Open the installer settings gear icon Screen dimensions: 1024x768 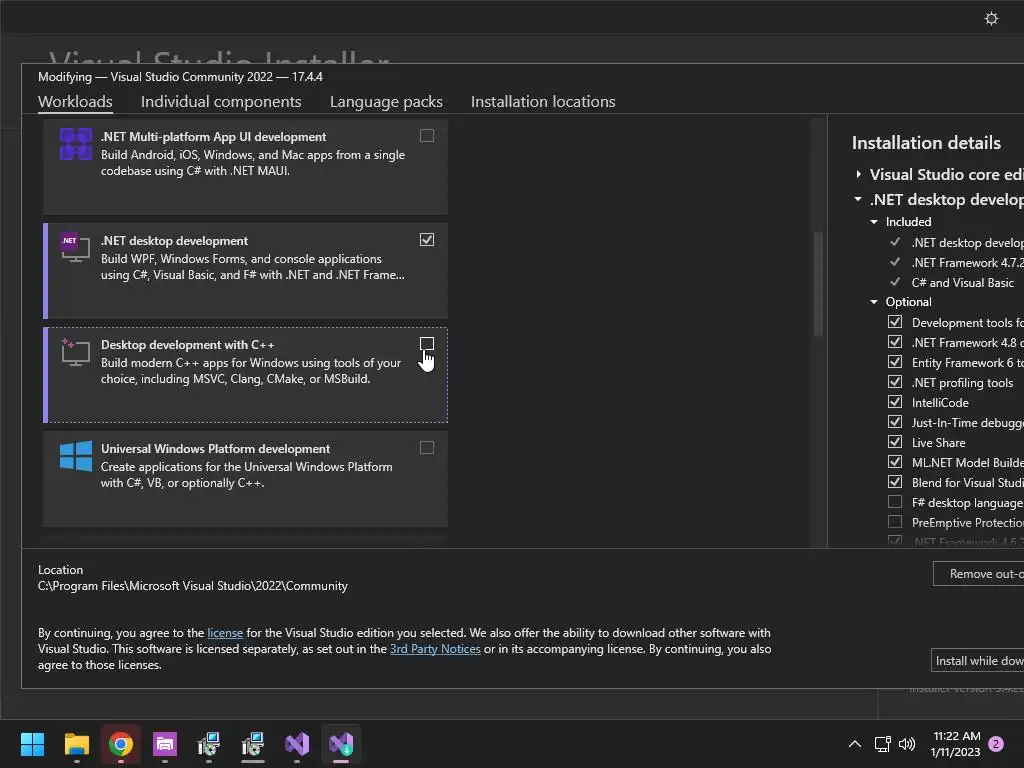991,18
